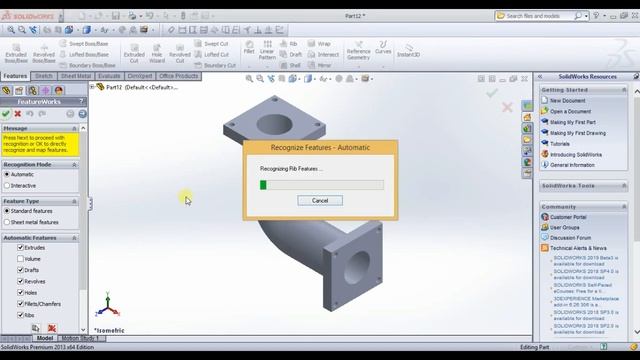Click the Extruded Boss/Base tool
The height and width of the screenshot is (360, 640).
click(16, 53)
